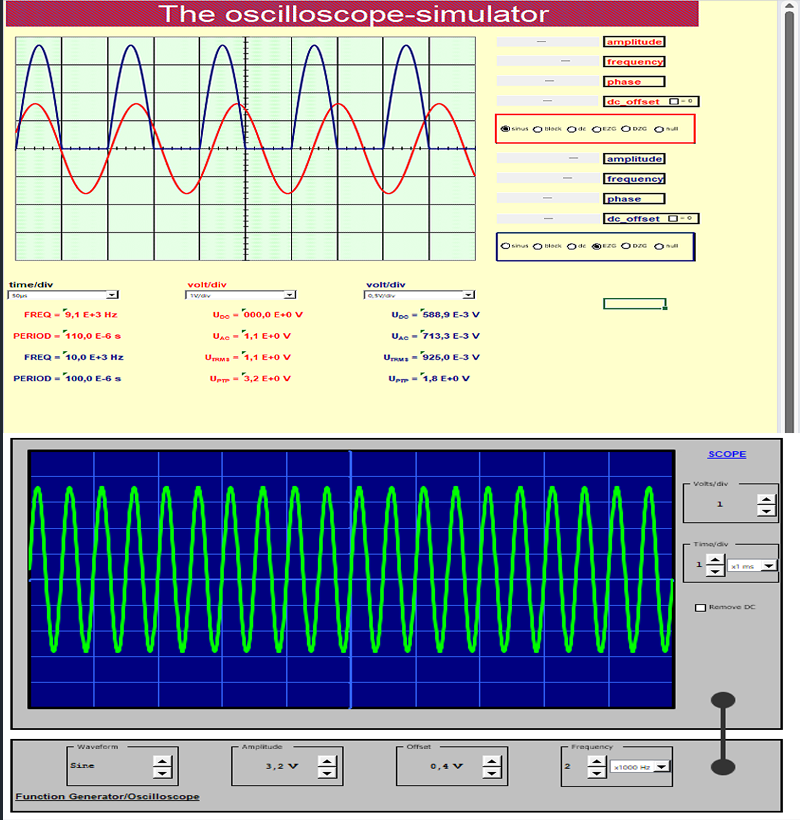800x820 pixels.
Task: Click the Waveform up arrow stepper
Action: (x=163, y=761)
